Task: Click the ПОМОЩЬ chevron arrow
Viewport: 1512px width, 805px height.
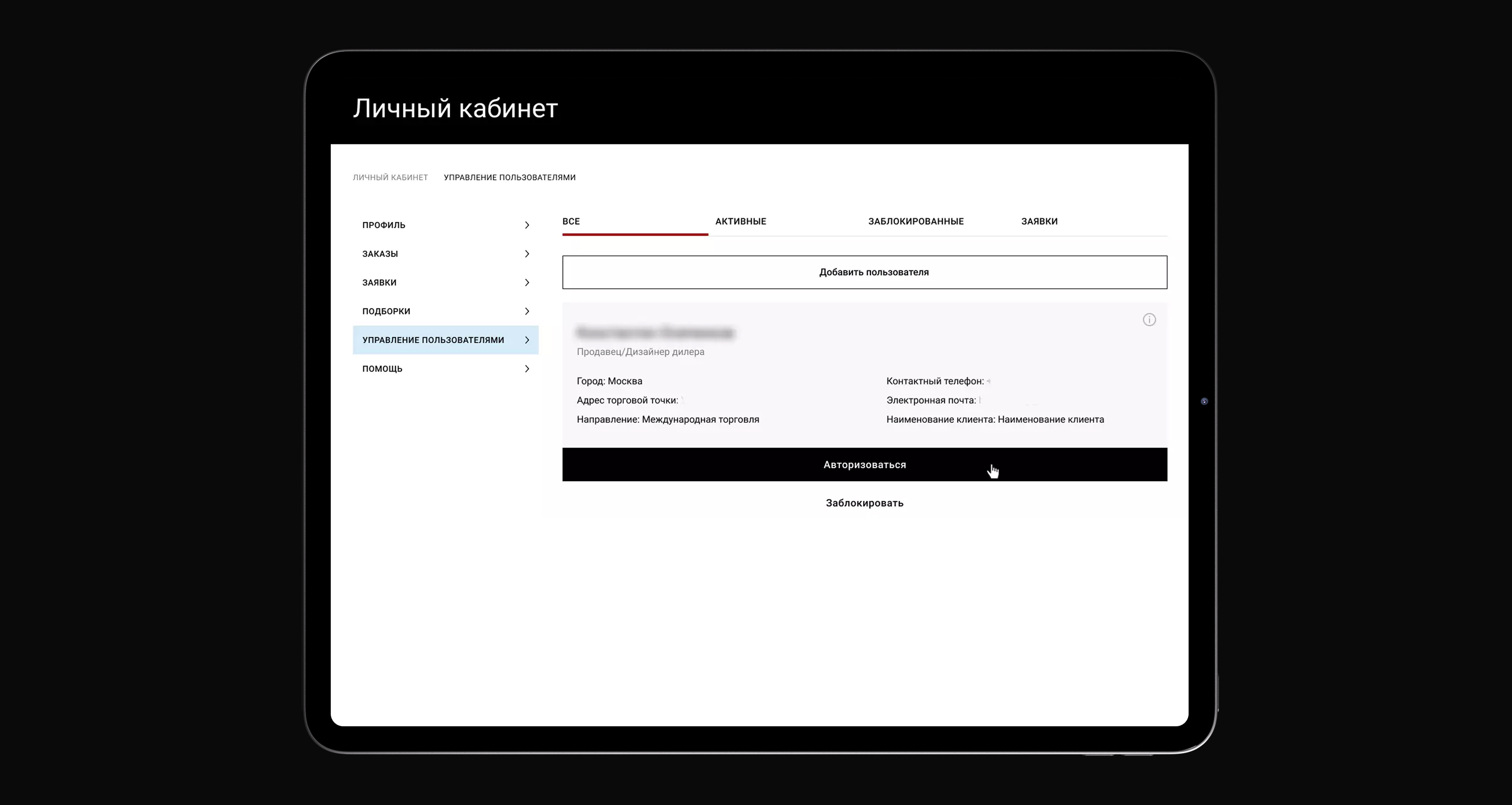Action: 527,369
